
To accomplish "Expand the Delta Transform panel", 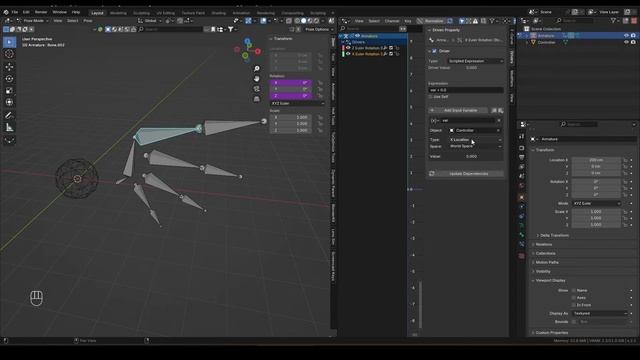I will click(554, 236).
